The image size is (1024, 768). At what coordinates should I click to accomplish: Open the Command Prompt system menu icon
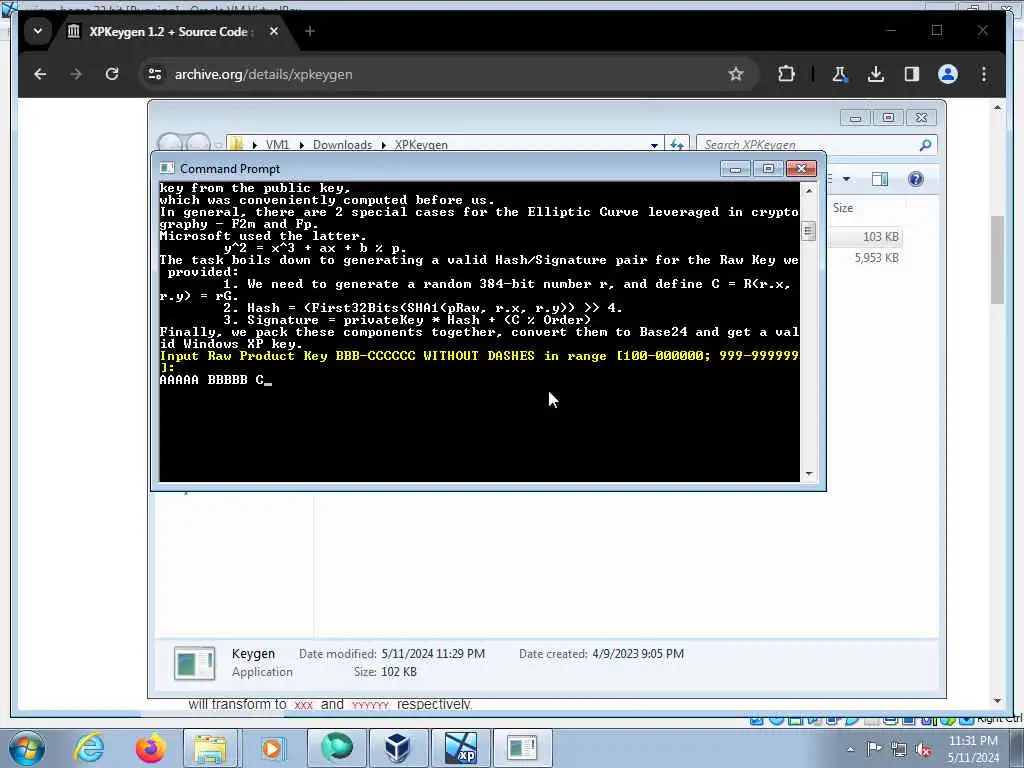click(x=167, y=168)
